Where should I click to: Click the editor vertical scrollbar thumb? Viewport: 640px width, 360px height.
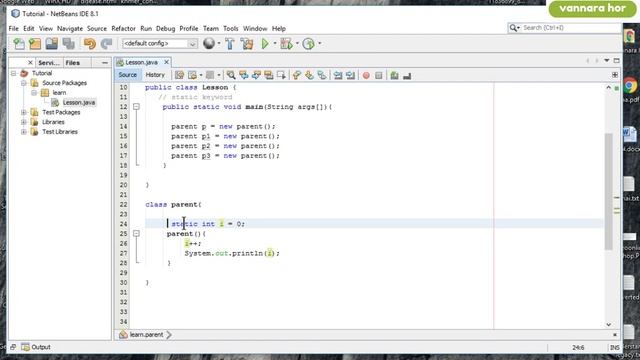(x=609, y=191)
